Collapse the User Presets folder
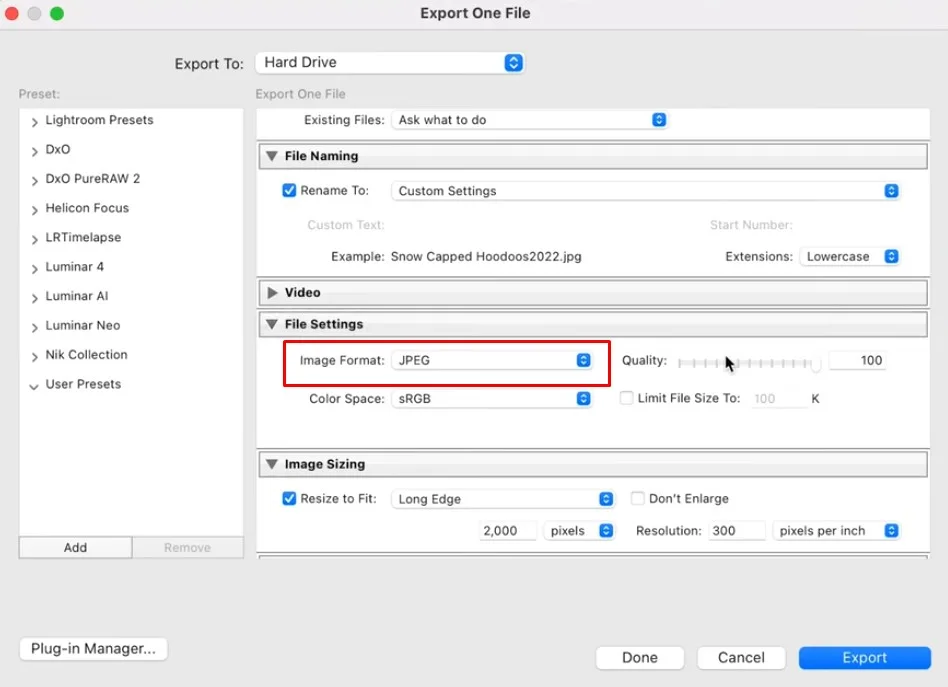Screen dimensions: 948x687 tap(34, 386)
